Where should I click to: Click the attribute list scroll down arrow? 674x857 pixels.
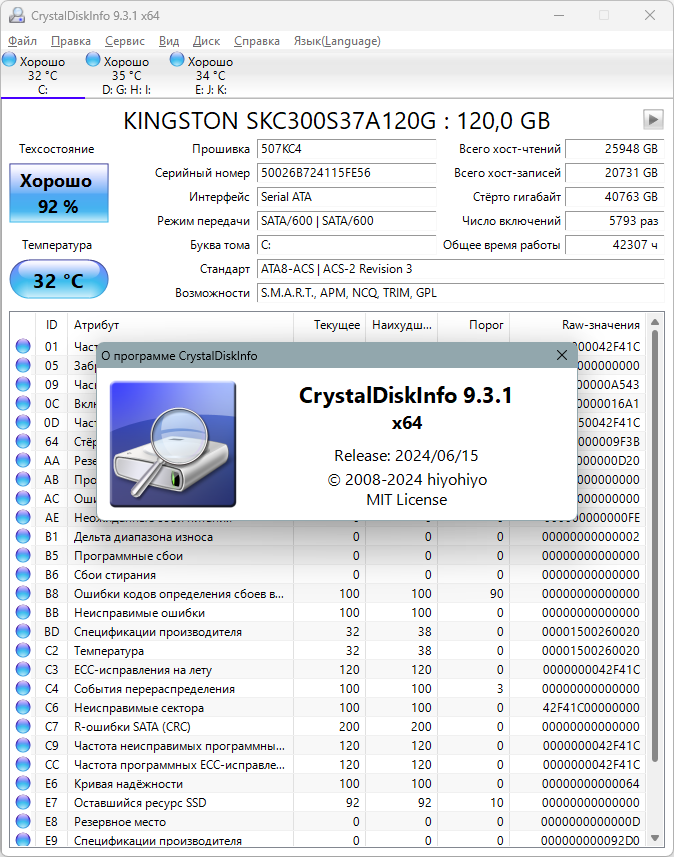[655, 838]
